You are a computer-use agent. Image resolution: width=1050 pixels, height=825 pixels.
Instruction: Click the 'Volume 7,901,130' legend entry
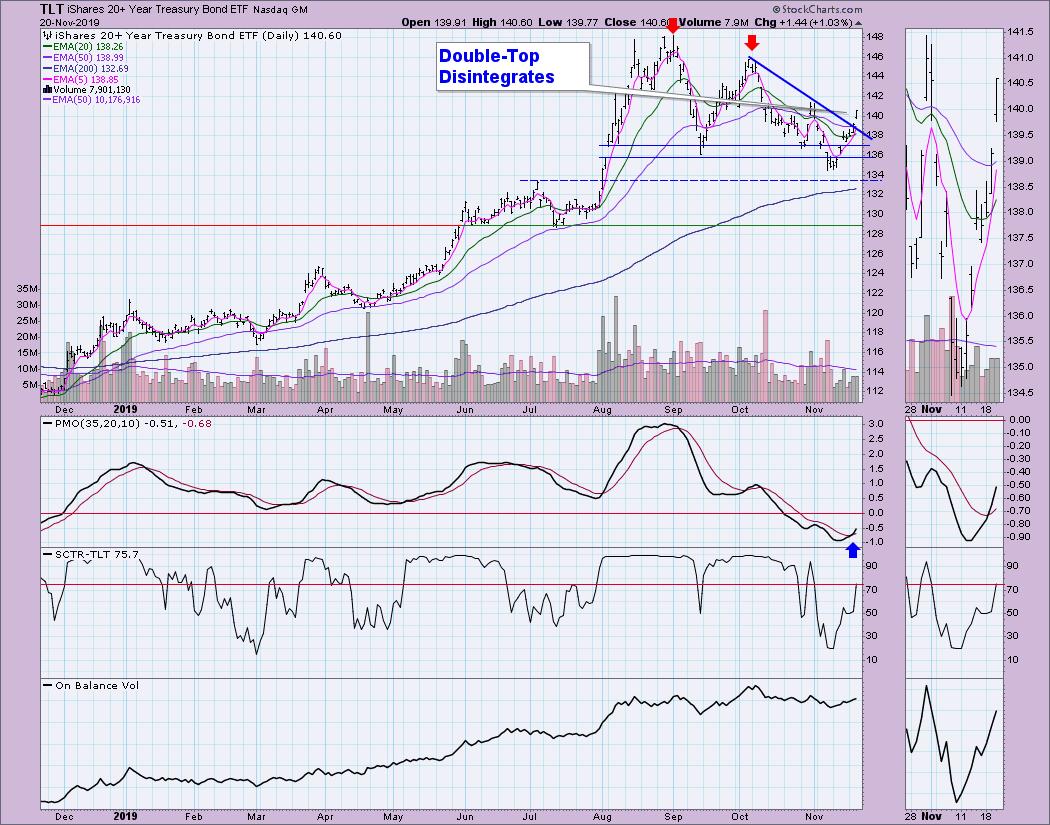(92, 89)
